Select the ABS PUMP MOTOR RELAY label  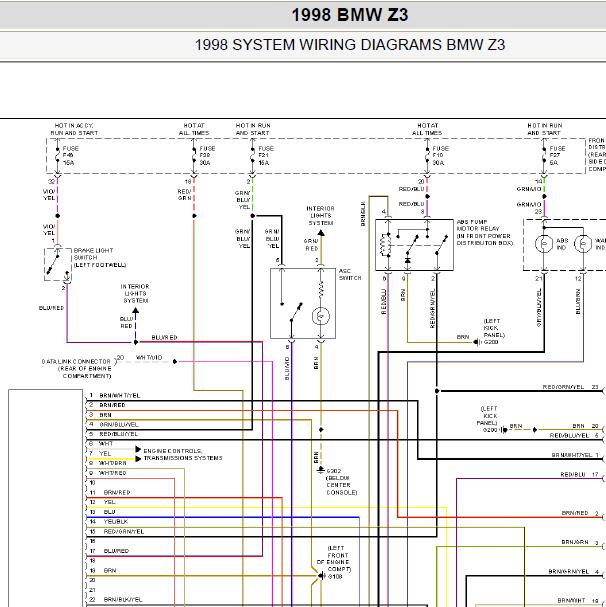[x=484, y=232]
